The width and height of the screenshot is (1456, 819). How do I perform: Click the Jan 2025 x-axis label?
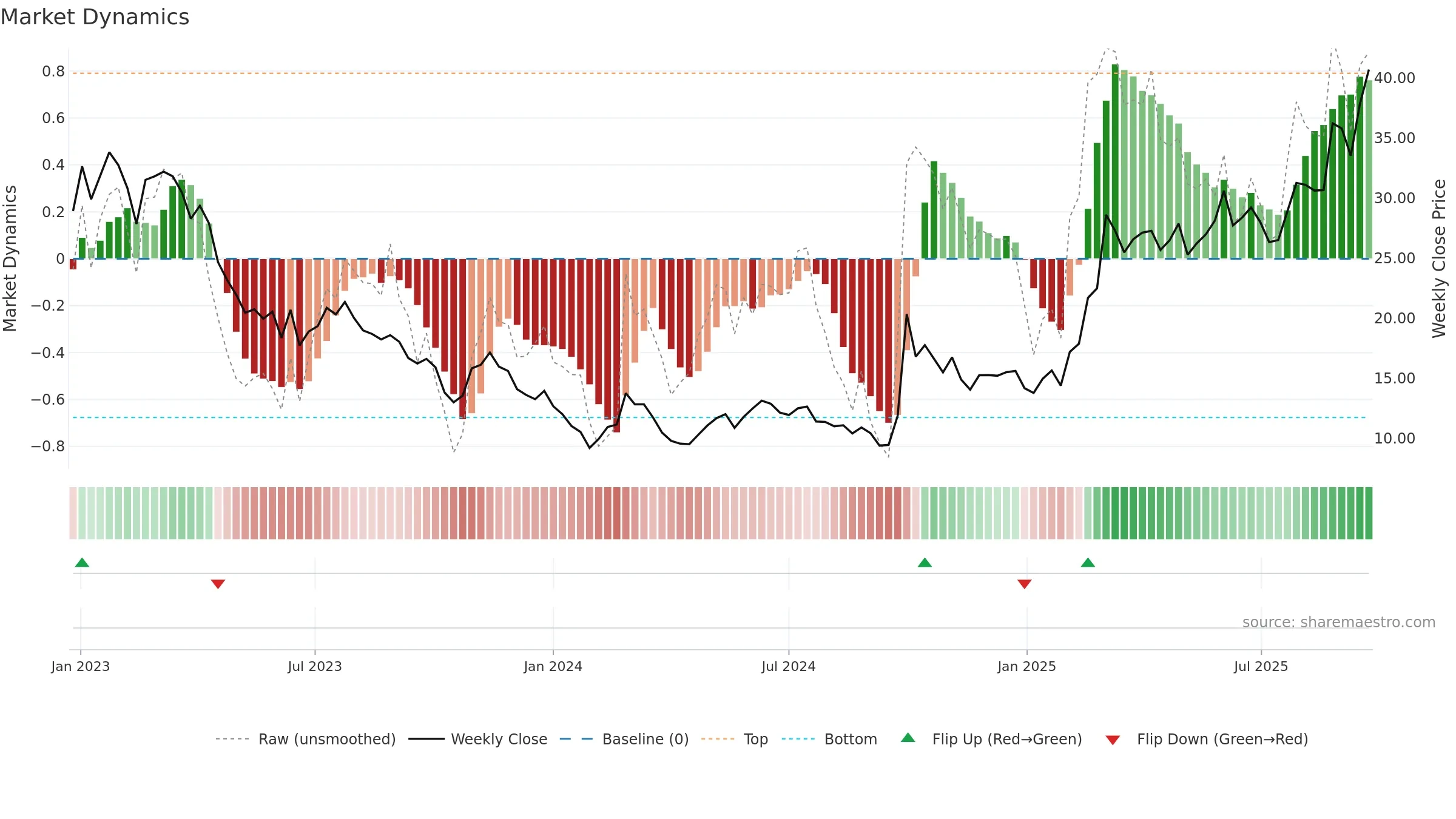click(1027, 666)
